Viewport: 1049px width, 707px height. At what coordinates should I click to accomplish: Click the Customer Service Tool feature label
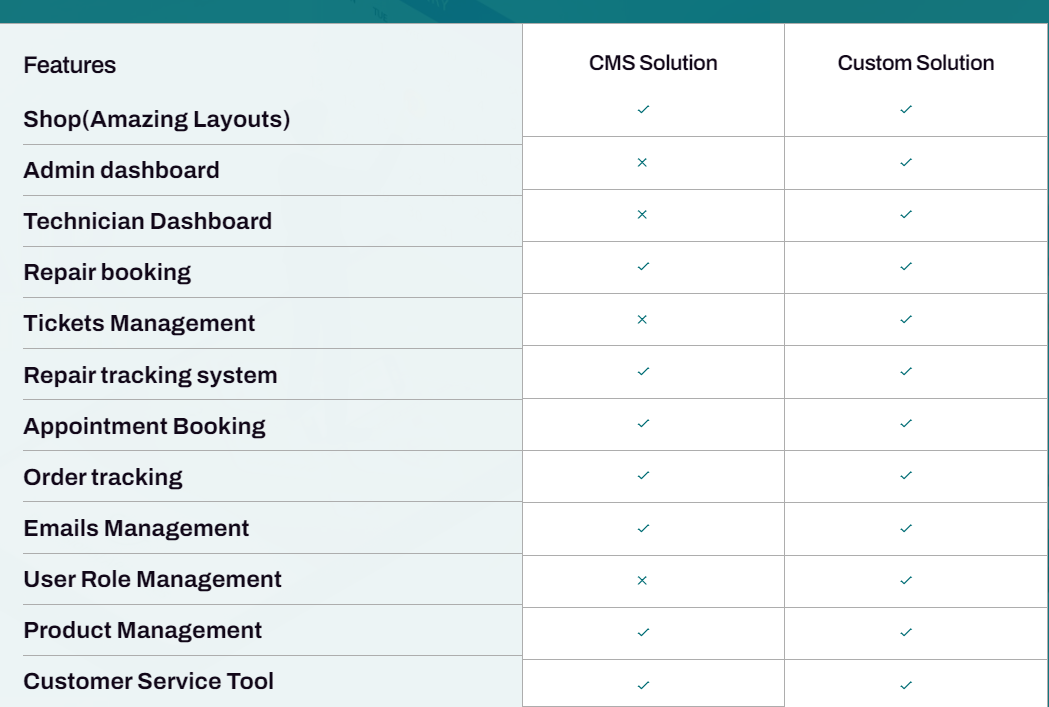(148, 681)
